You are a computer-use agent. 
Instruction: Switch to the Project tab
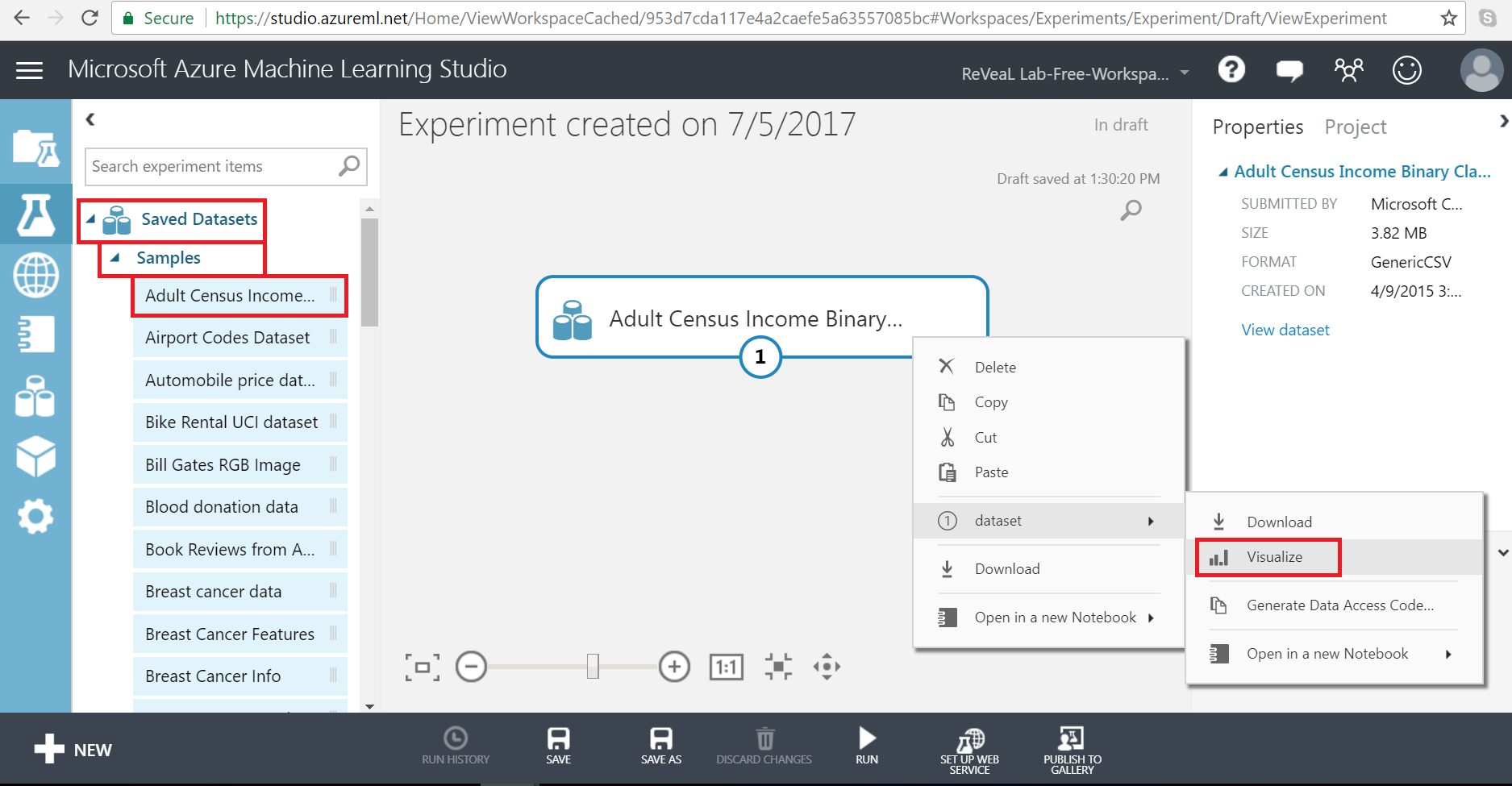1355,127
